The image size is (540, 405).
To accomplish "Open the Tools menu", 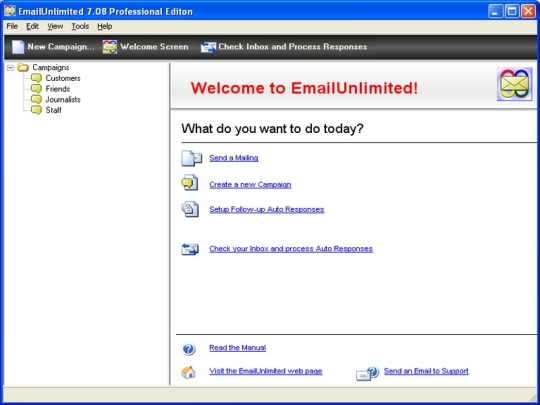I will (80, 26).
